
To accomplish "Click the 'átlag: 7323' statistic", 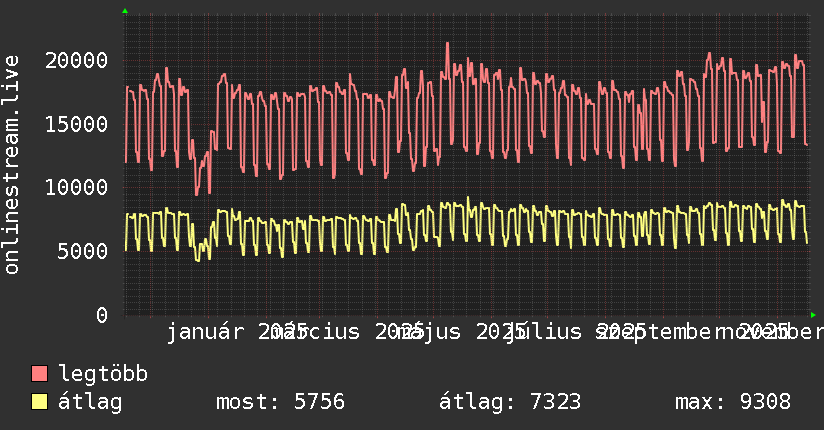I will click(510, 402).
